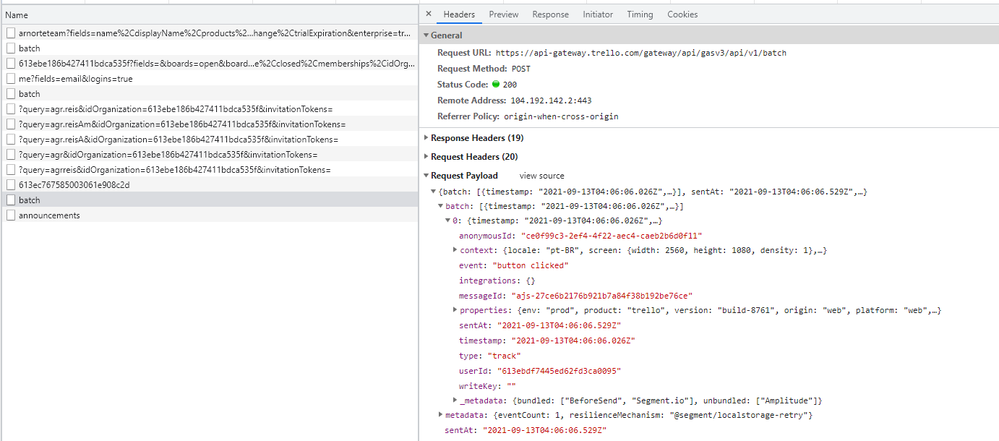Open the Response tab
The height and width of the screenshot is (441, 999).
coord(550,14)
